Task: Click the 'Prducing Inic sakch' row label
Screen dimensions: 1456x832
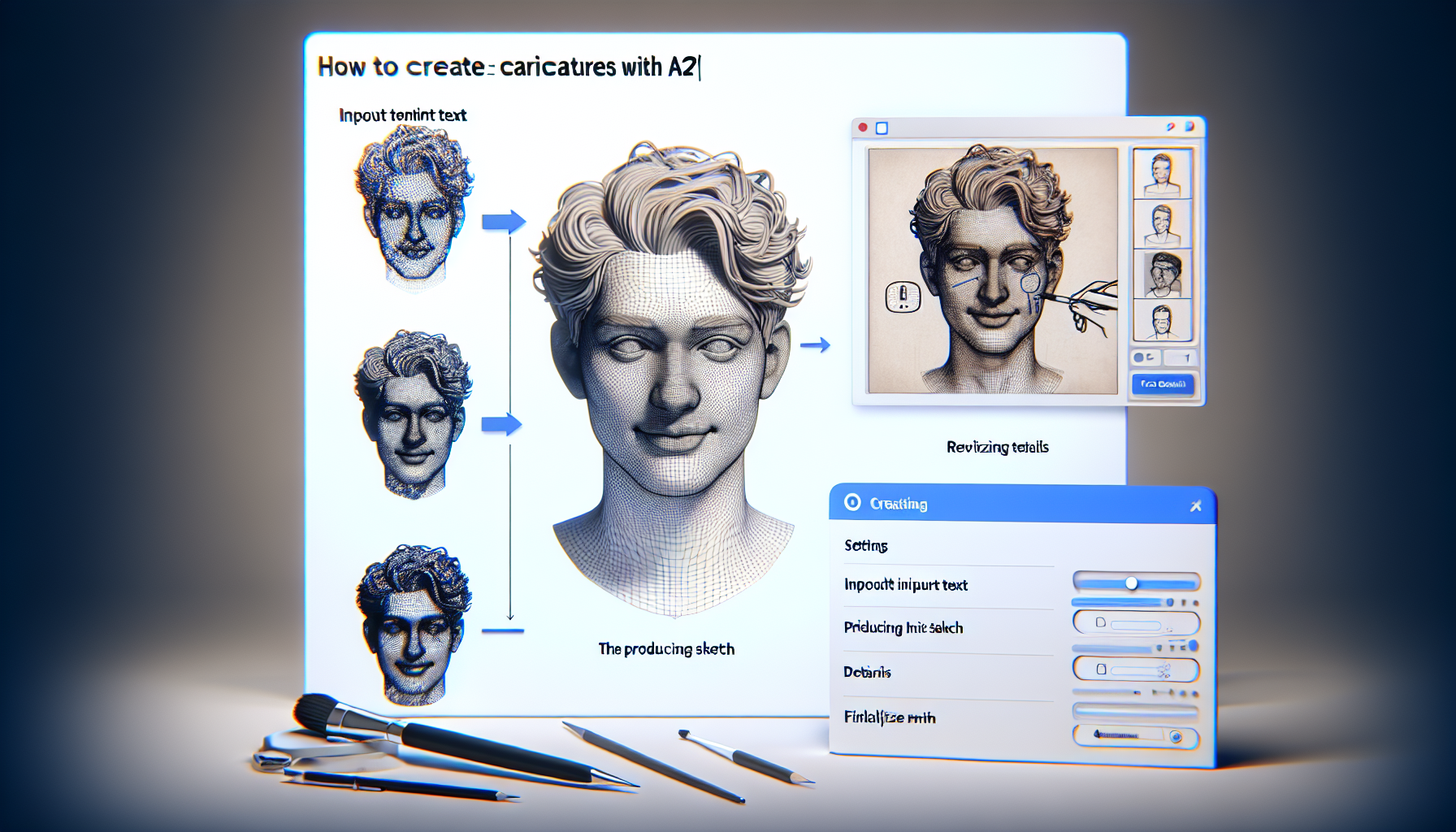Action: click(x=903, y=627)
